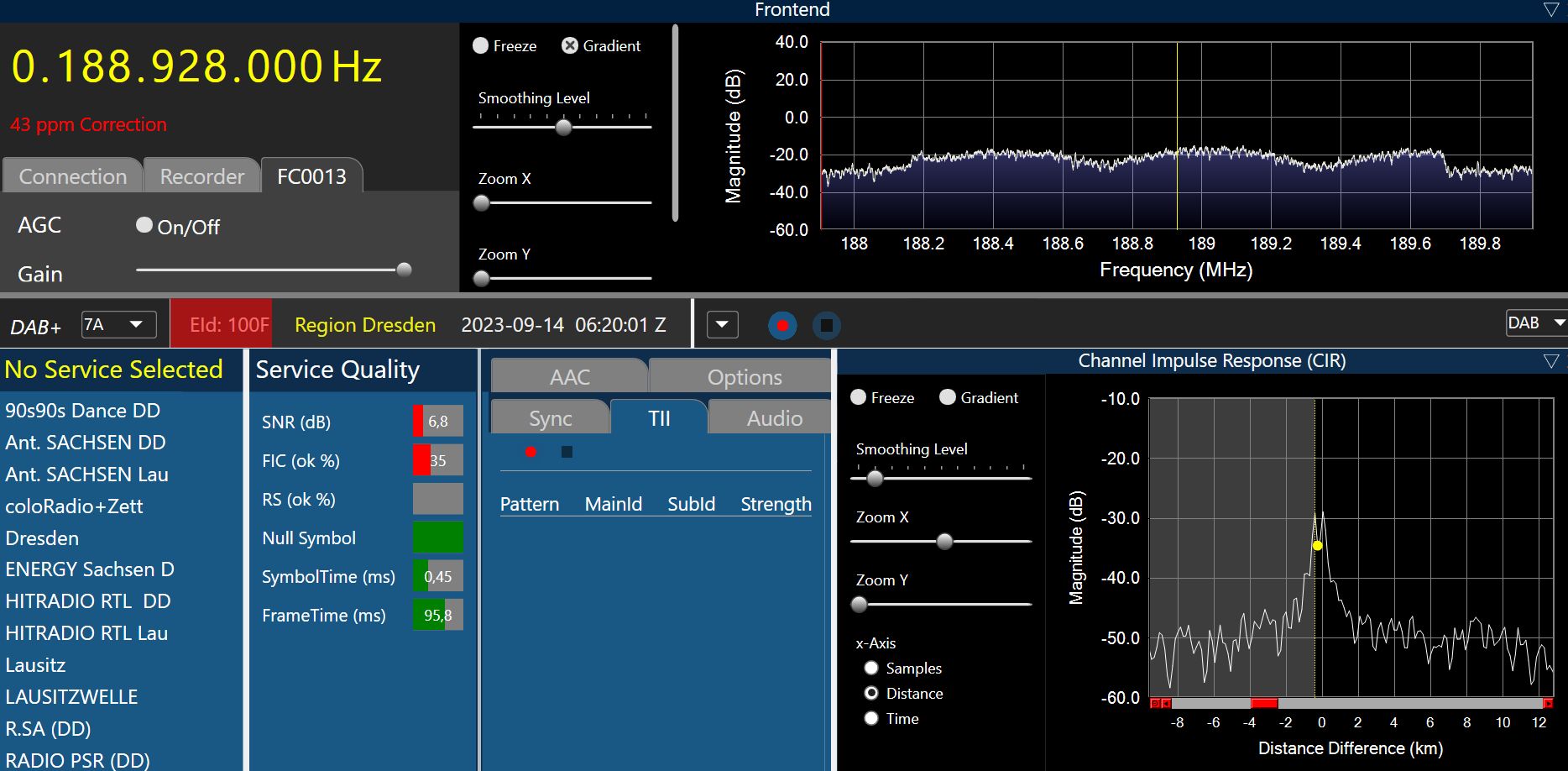This screenshot has width=1568, height=771.
Task: Toggle the AGC On/Off switch
Action: [x=144, y=225]
